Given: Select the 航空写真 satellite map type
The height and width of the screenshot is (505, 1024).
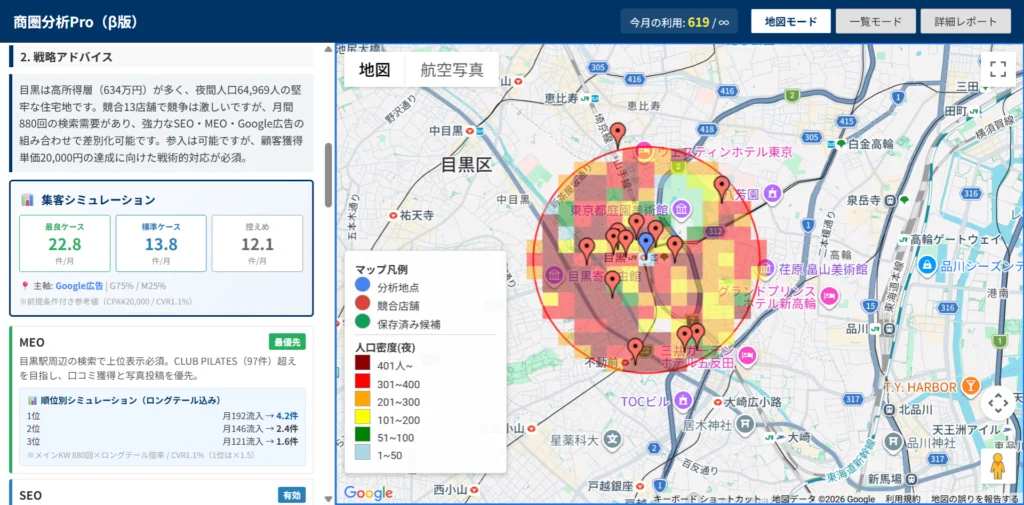Looking at the screenshot, I should [452, 69].
